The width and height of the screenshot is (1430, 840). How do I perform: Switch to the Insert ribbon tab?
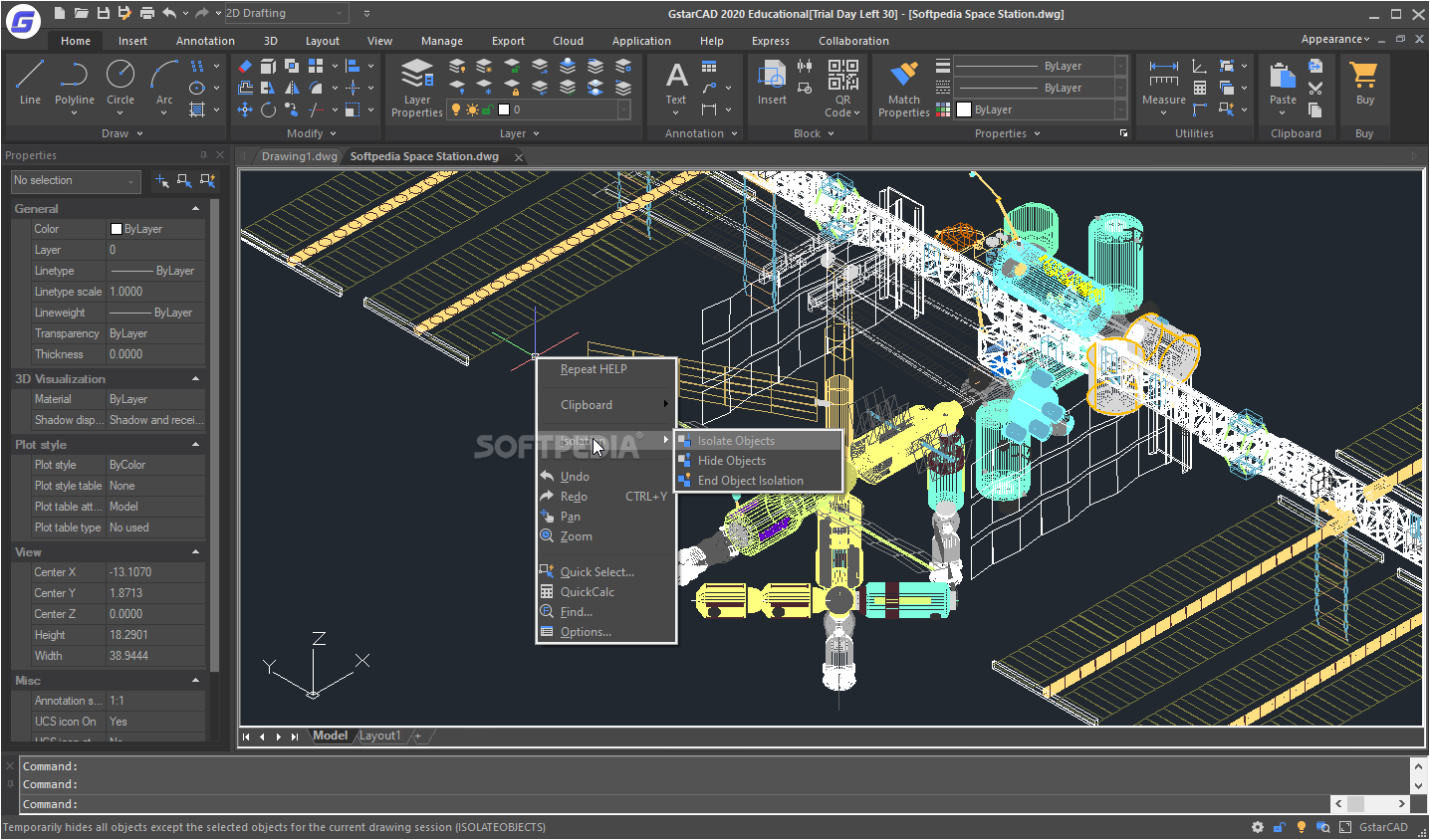[x=132, y=41]
